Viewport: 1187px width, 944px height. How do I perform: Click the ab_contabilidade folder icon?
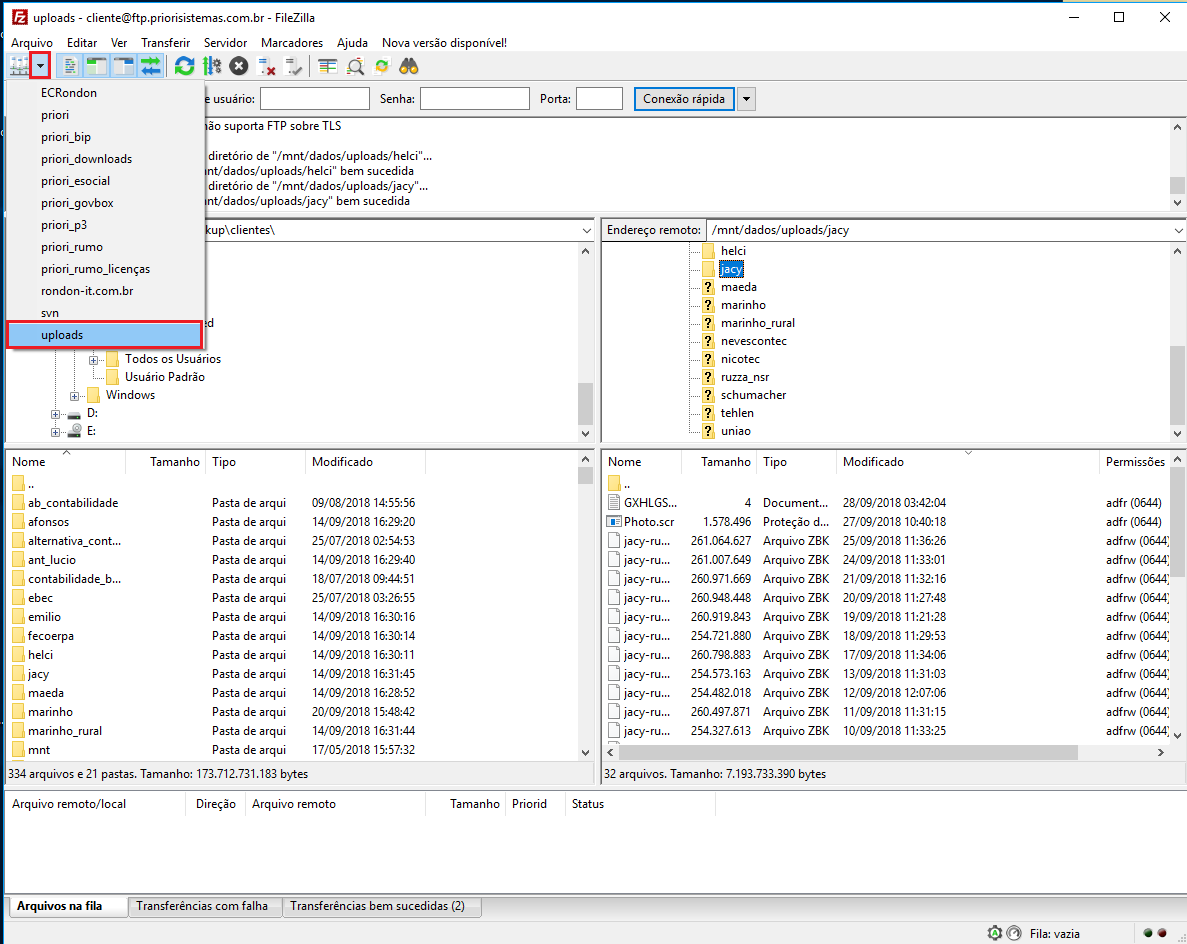pos(18,503)
